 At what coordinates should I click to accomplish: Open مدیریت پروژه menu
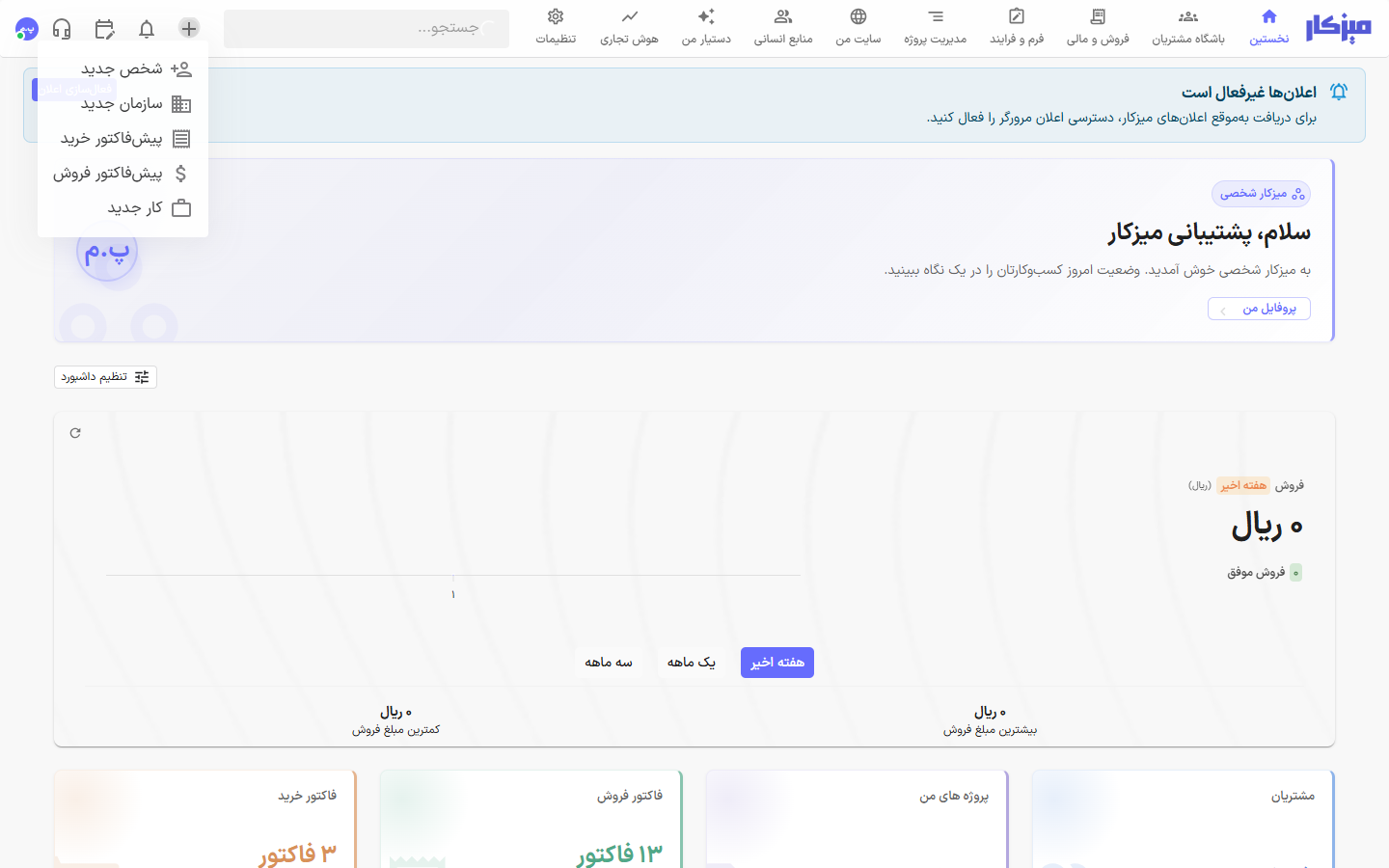click(x=935, y=28)
